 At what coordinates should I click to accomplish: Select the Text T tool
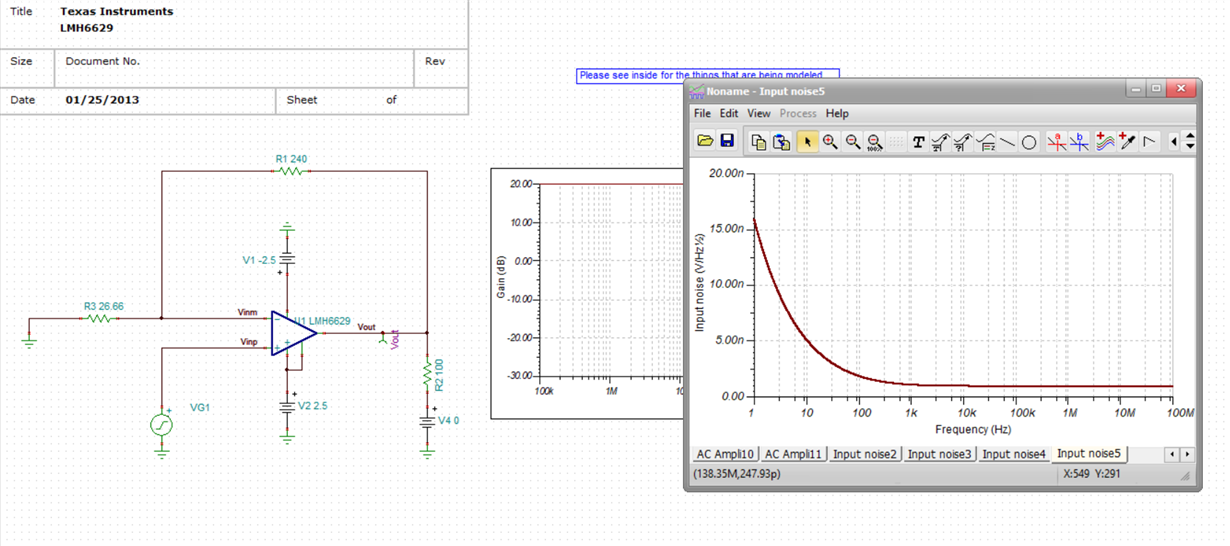(x=919, y=142)
